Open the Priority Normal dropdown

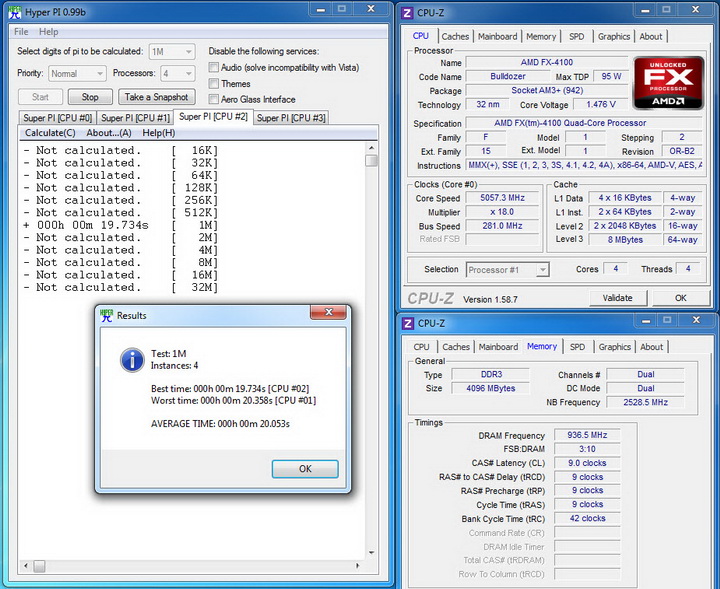(77, 73)
